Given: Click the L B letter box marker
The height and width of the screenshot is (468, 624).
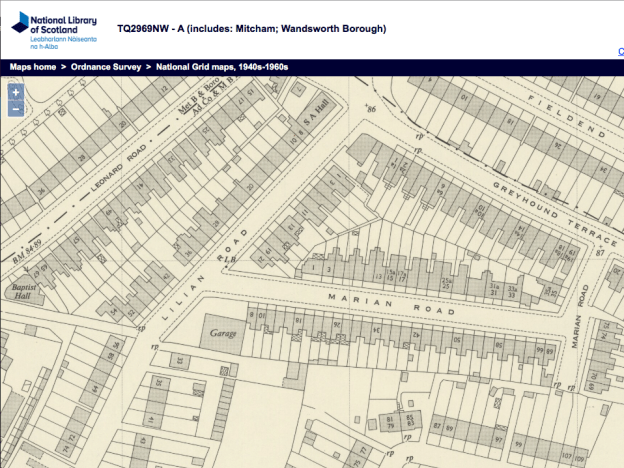Looking at the screenshot, I should [229, 261].
